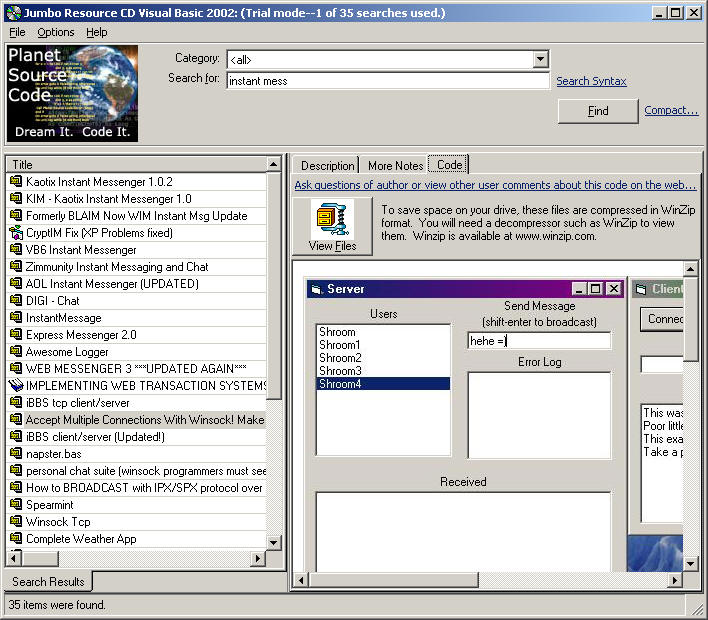This screenshot has height=620, width=708.
Task: Click code panel horizontal scroll left arrow
Action: click(x=301, y=580)
